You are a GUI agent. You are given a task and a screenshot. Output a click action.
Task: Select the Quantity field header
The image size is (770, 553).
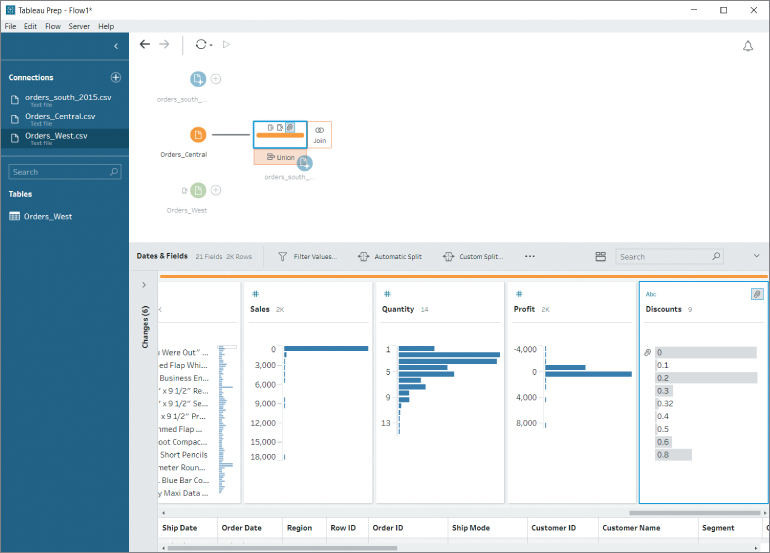coord(398,309)
